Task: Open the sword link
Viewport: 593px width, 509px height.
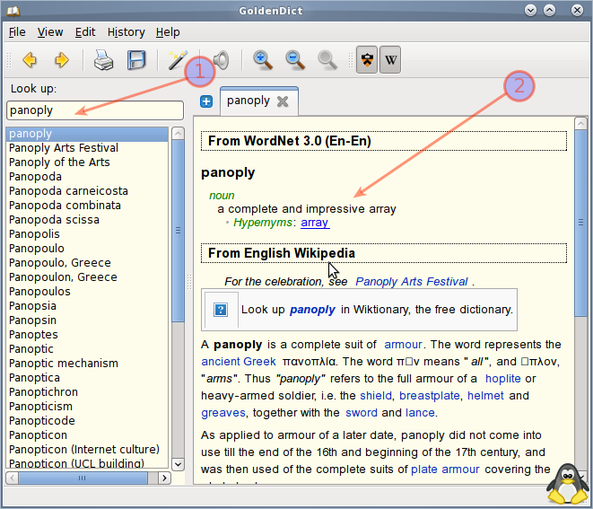Action: (361, 413)
